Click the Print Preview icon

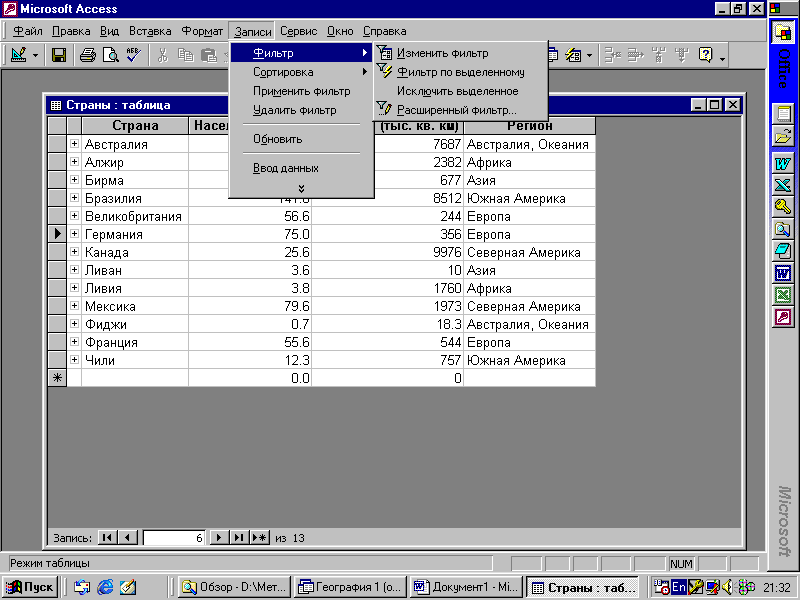tap(110, 55)
